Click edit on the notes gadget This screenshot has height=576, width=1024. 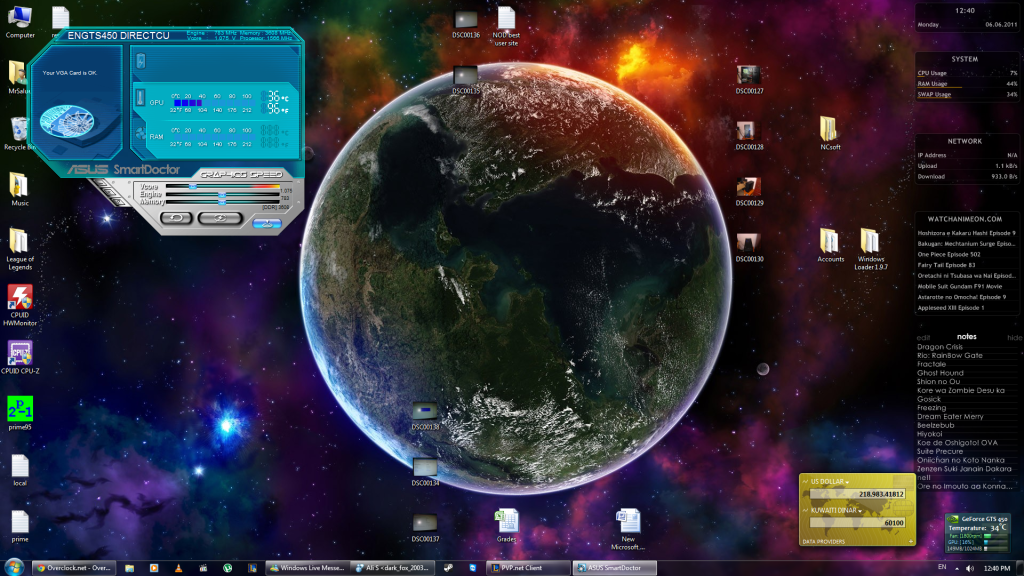pos(923,338)
